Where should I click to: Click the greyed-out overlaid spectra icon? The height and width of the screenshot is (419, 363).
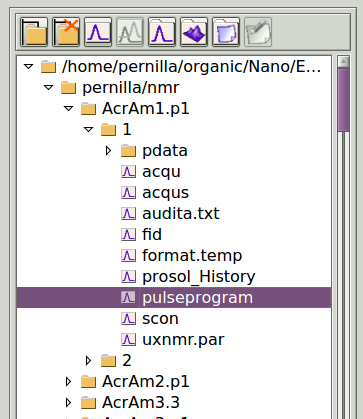130,32
